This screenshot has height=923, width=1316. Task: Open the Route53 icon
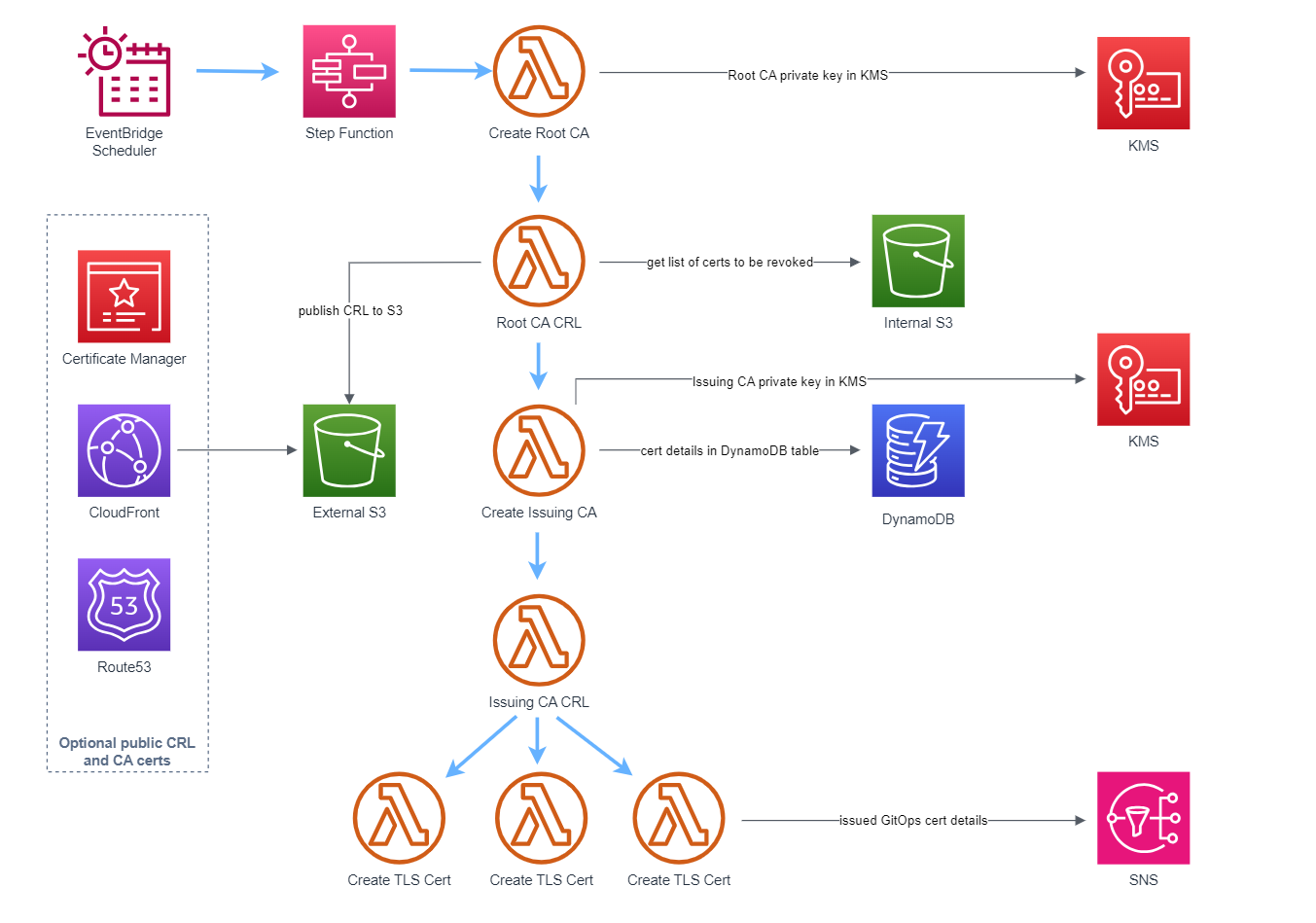(124, 604)
